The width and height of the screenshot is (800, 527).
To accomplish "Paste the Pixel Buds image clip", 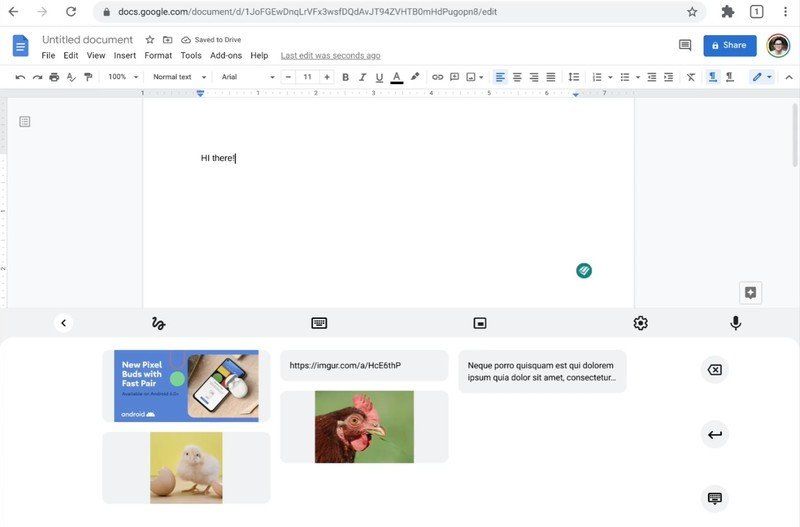I will pyautogui.click(x=186, y=386).
